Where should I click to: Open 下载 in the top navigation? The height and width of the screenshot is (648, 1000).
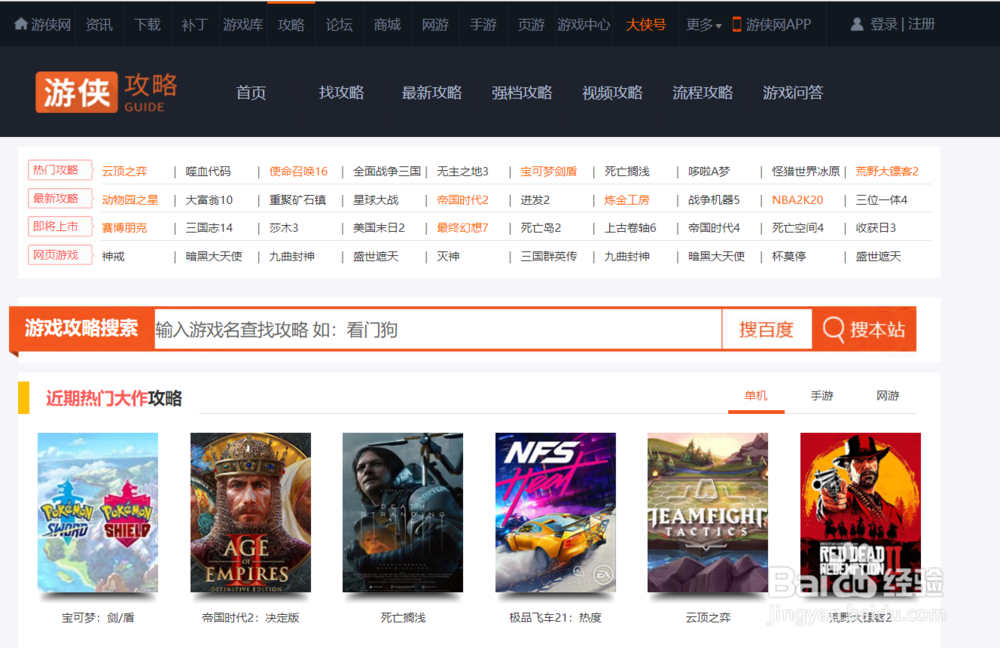147,24
